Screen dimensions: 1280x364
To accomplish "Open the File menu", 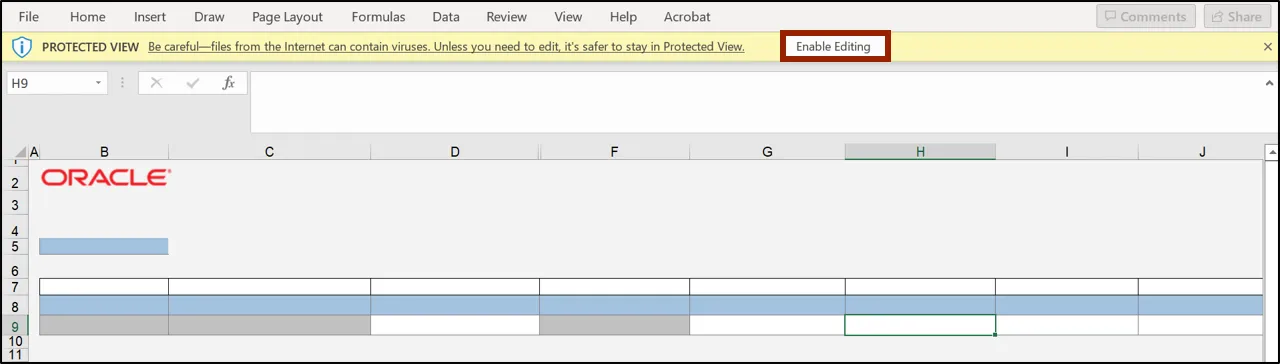I will coord(29,17).
